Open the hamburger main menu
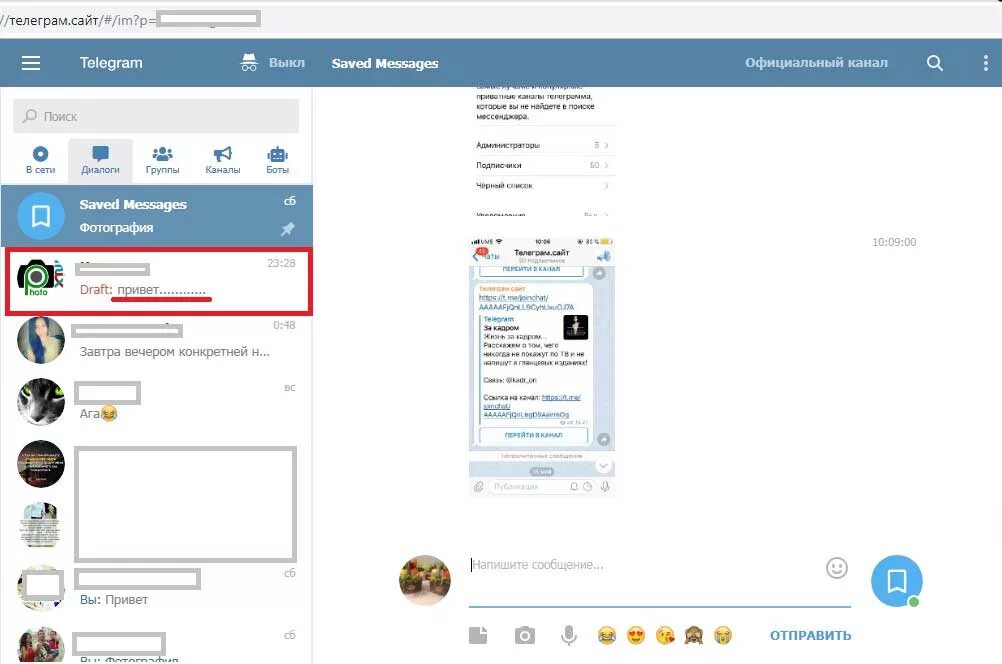The height and width of the screenshot is (664, 1002). 31,63
